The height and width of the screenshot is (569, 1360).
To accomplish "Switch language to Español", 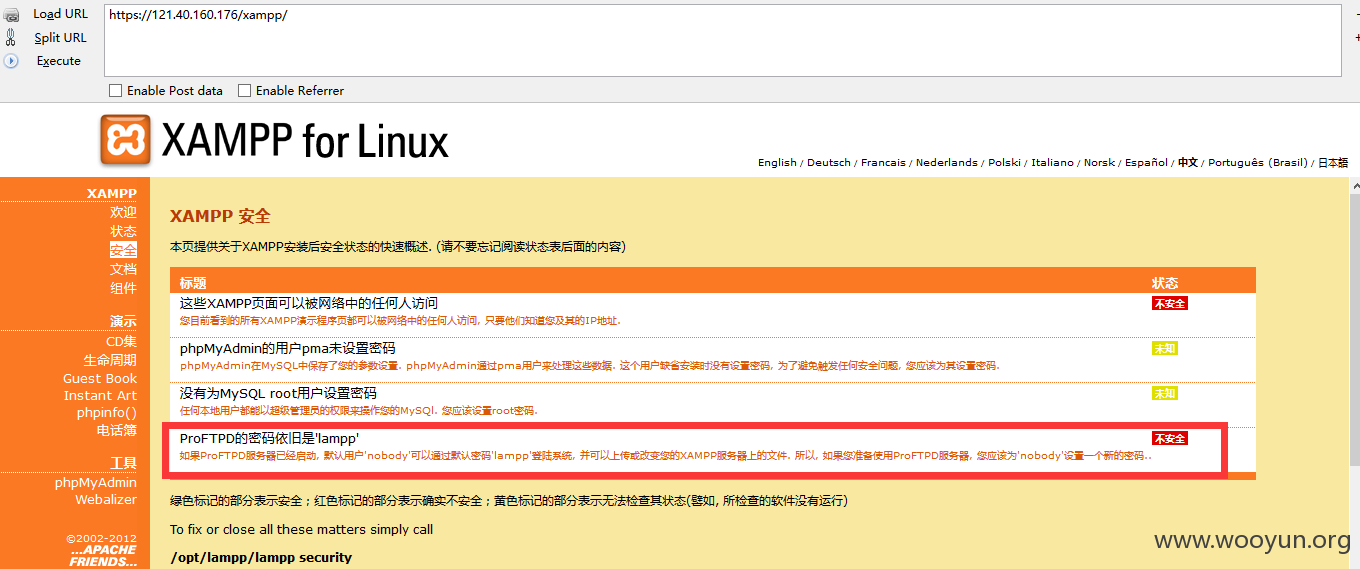I will pyautogui.click(x=1146, y=162).
